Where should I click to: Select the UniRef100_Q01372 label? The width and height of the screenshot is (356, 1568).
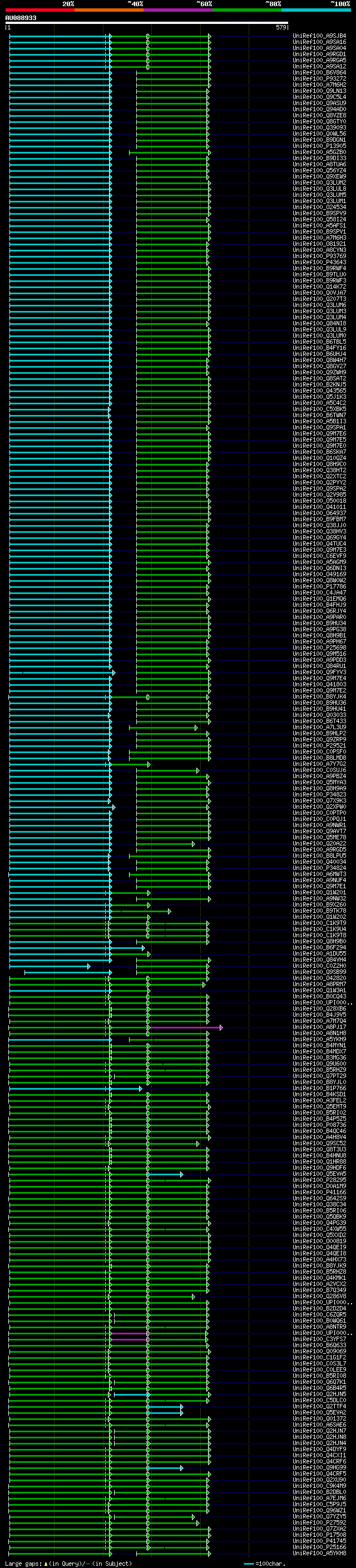pyautogui.click(x=319, y=1418)
